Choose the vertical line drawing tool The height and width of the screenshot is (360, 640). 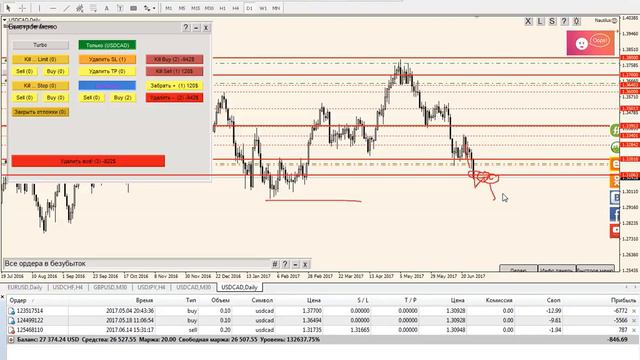point(39,8)
